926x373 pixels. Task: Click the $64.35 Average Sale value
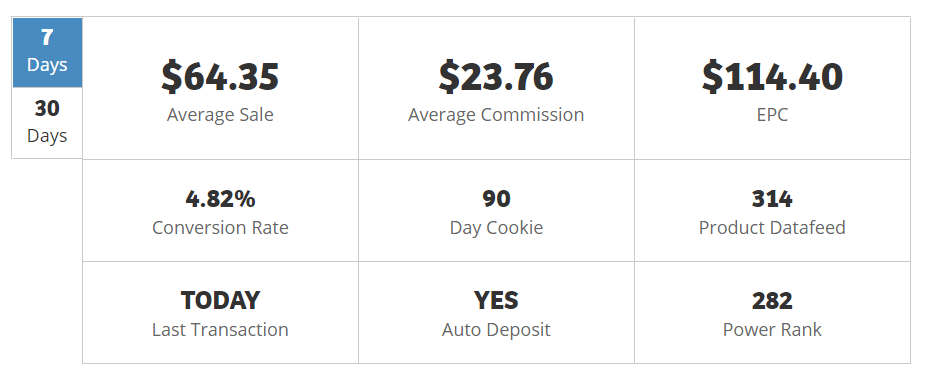tap(220, 77)
